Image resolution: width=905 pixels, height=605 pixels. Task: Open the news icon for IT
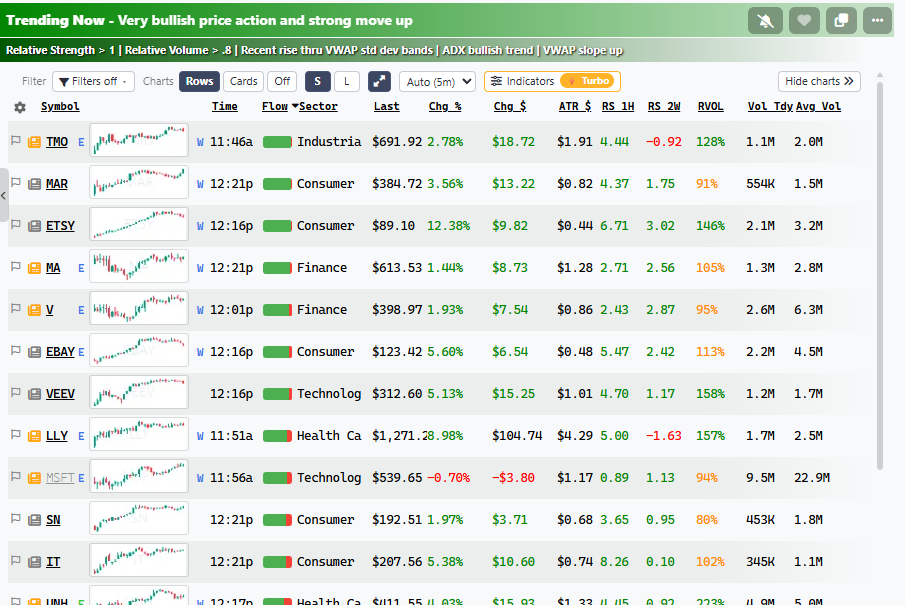(x=35, y=562)
